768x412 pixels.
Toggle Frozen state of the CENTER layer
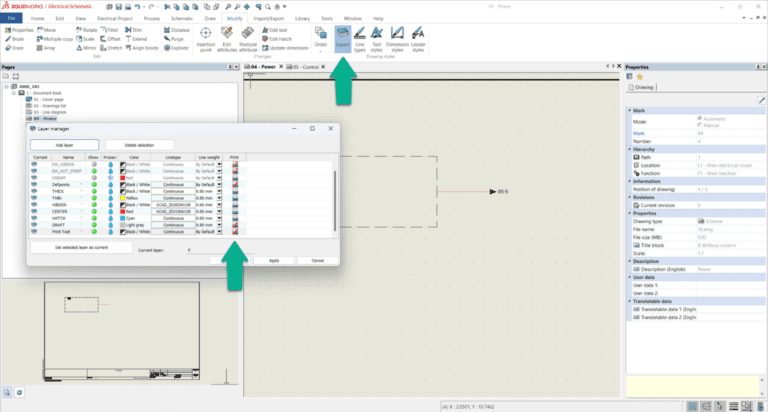tap(110, 212)
